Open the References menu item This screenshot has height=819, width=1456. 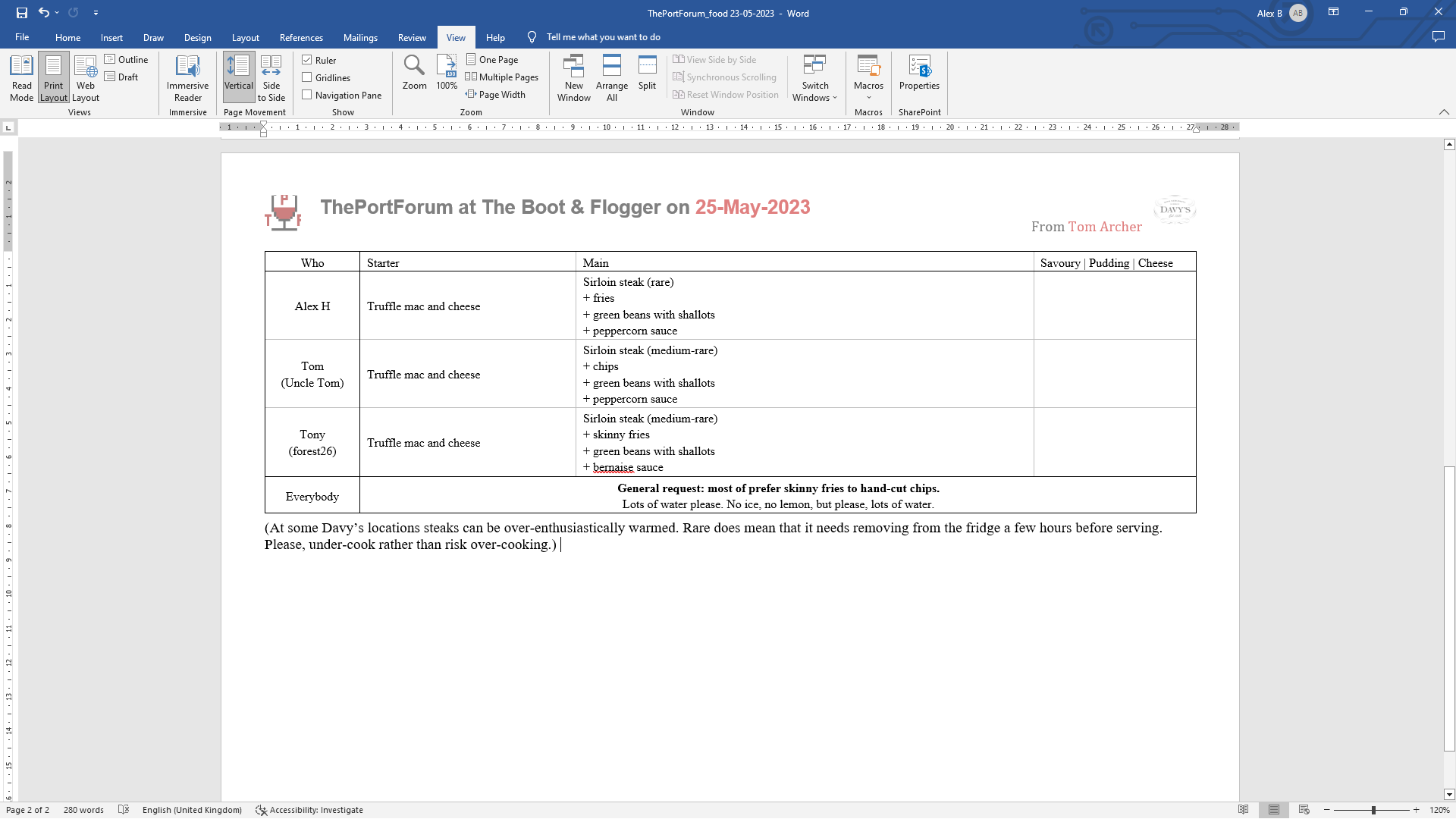point(300,37)
